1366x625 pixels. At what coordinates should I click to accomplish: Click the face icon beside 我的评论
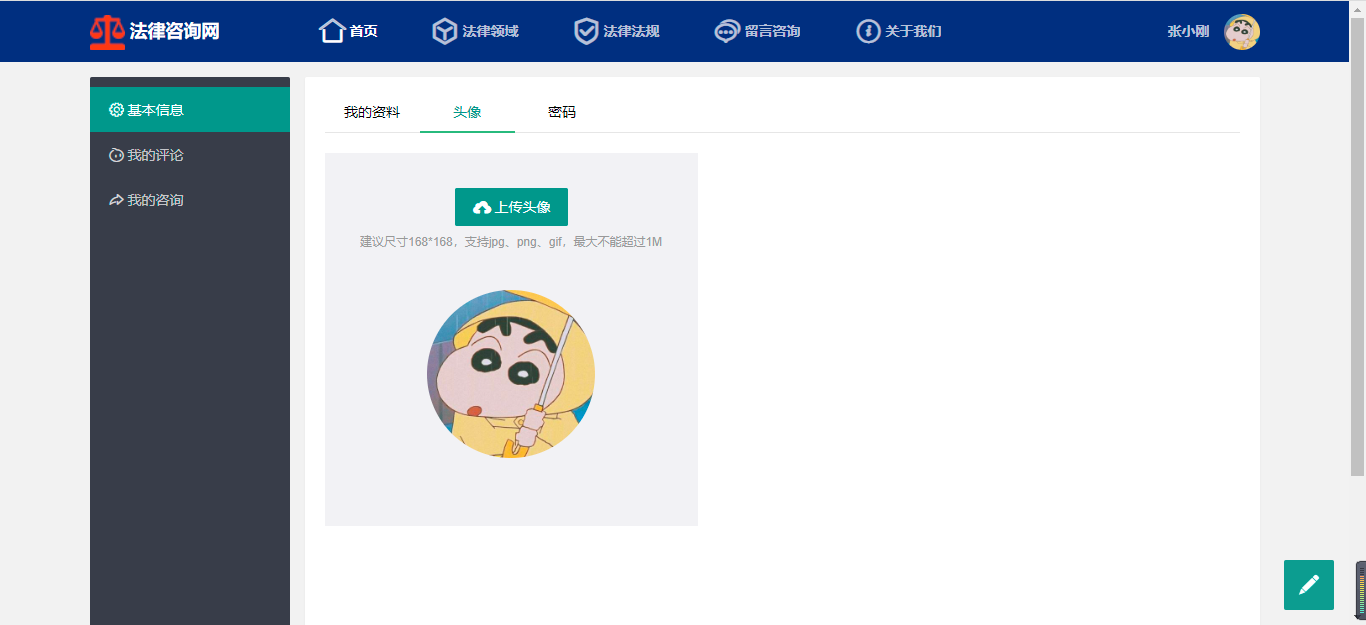116,155
